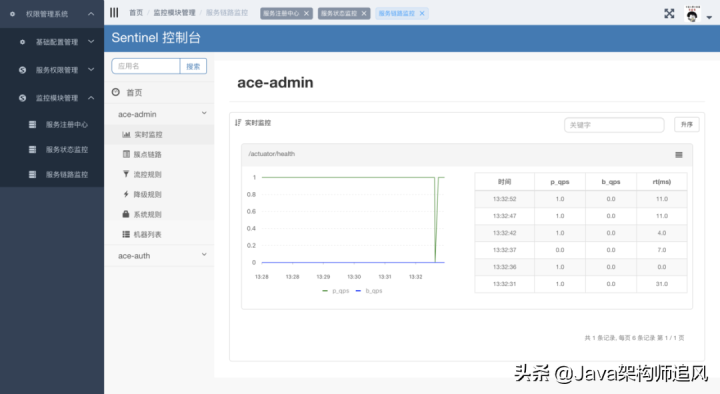Toggle the b_qps legend series
The image size is (720, 394).
click(369, 291)
